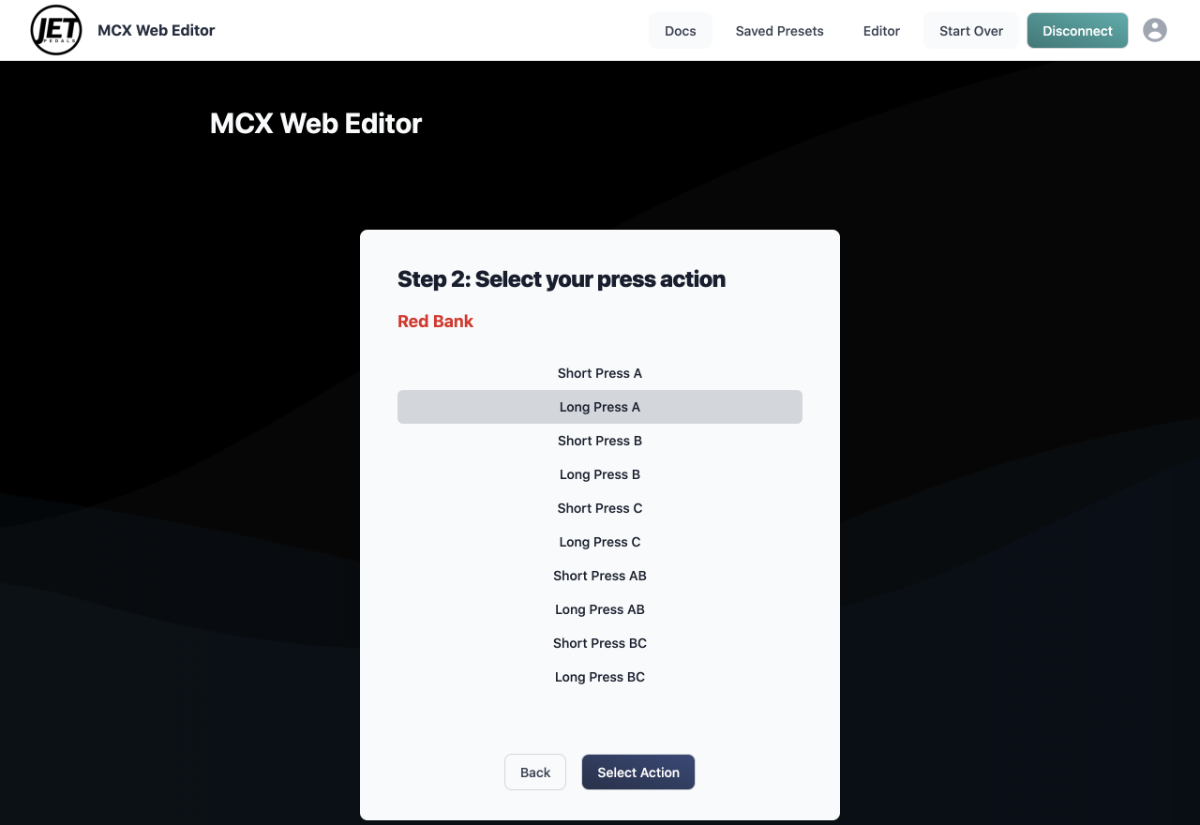Click the Step 2 heading text

click(561, 279)
